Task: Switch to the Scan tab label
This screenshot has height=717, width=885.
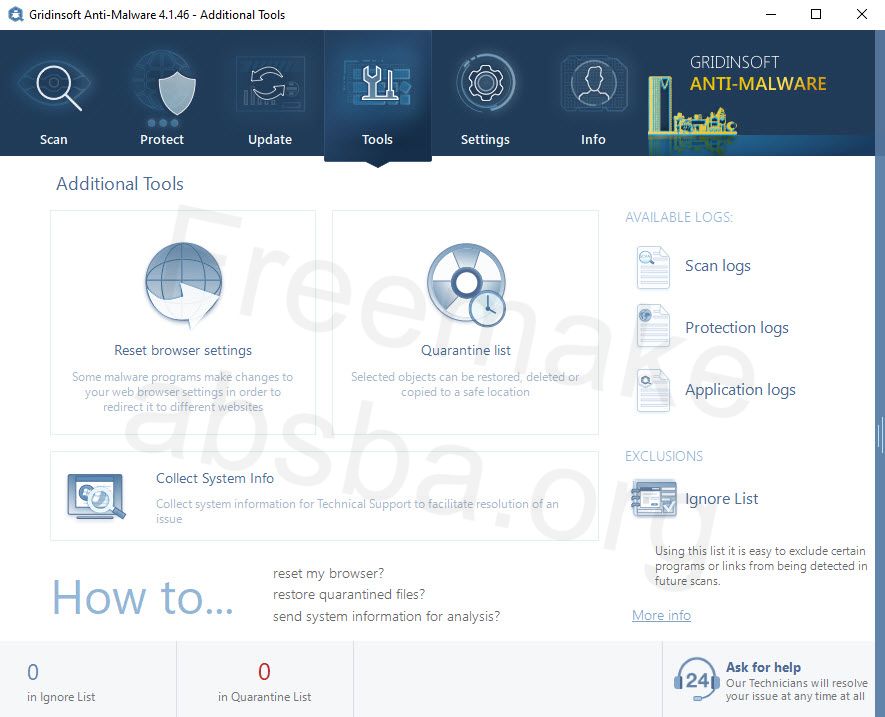Action: [54, 139]
